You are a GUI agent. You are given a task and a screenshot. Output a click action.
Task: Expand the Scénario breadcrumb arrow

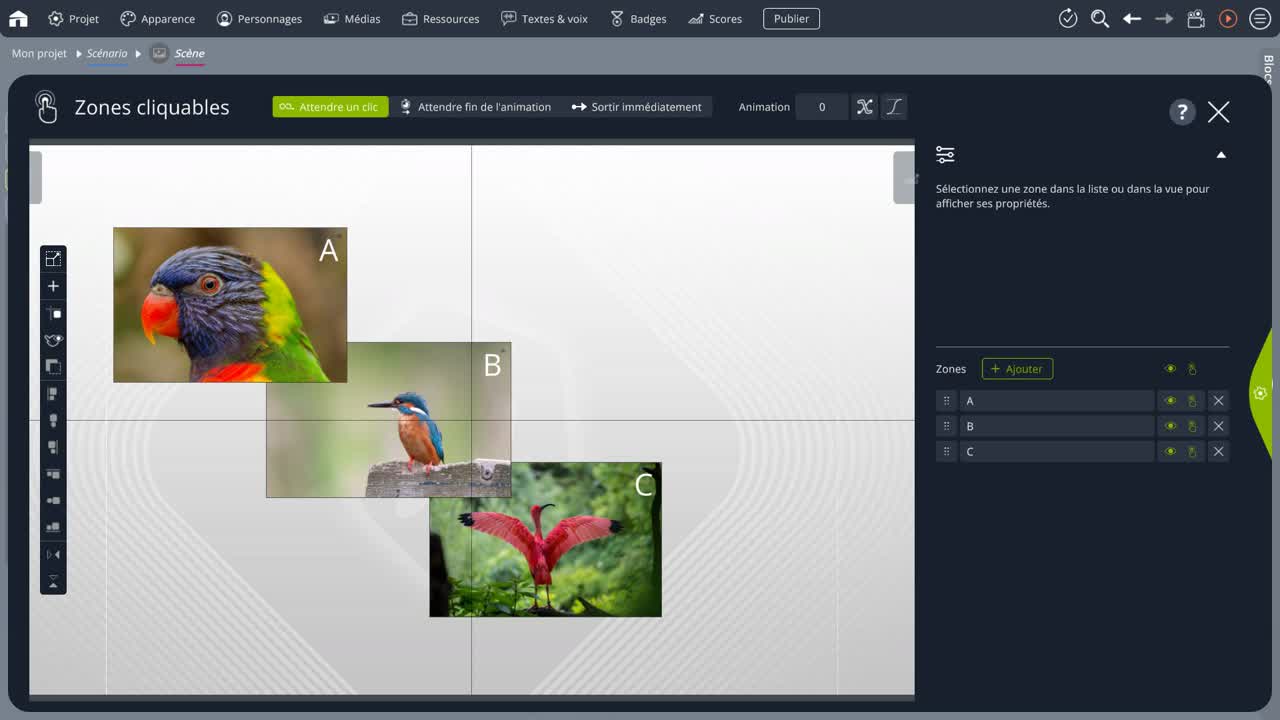pos(138,54)
